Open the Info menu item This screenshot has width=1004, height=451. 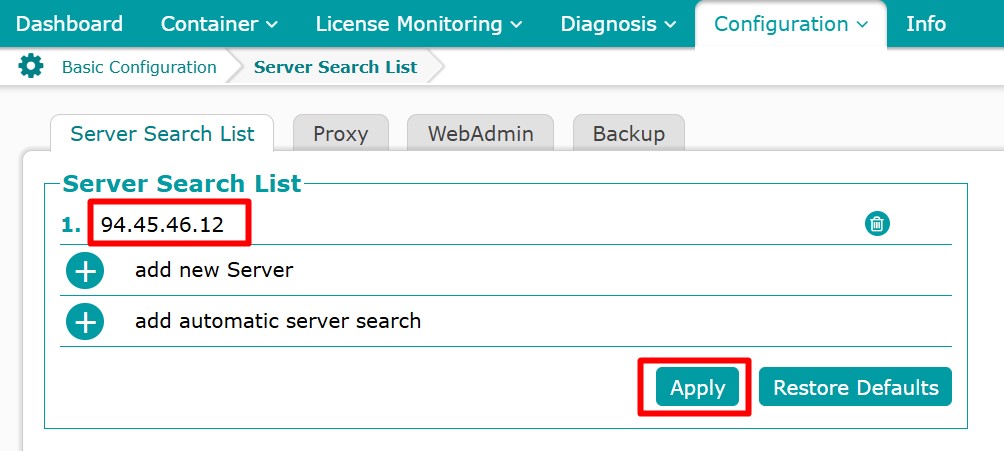click(925, 24)
